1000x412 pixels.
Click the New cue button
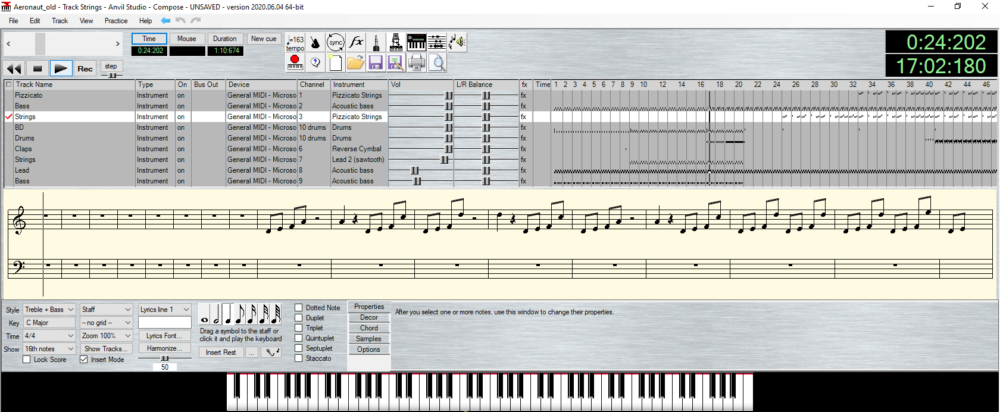pos(264,39)
